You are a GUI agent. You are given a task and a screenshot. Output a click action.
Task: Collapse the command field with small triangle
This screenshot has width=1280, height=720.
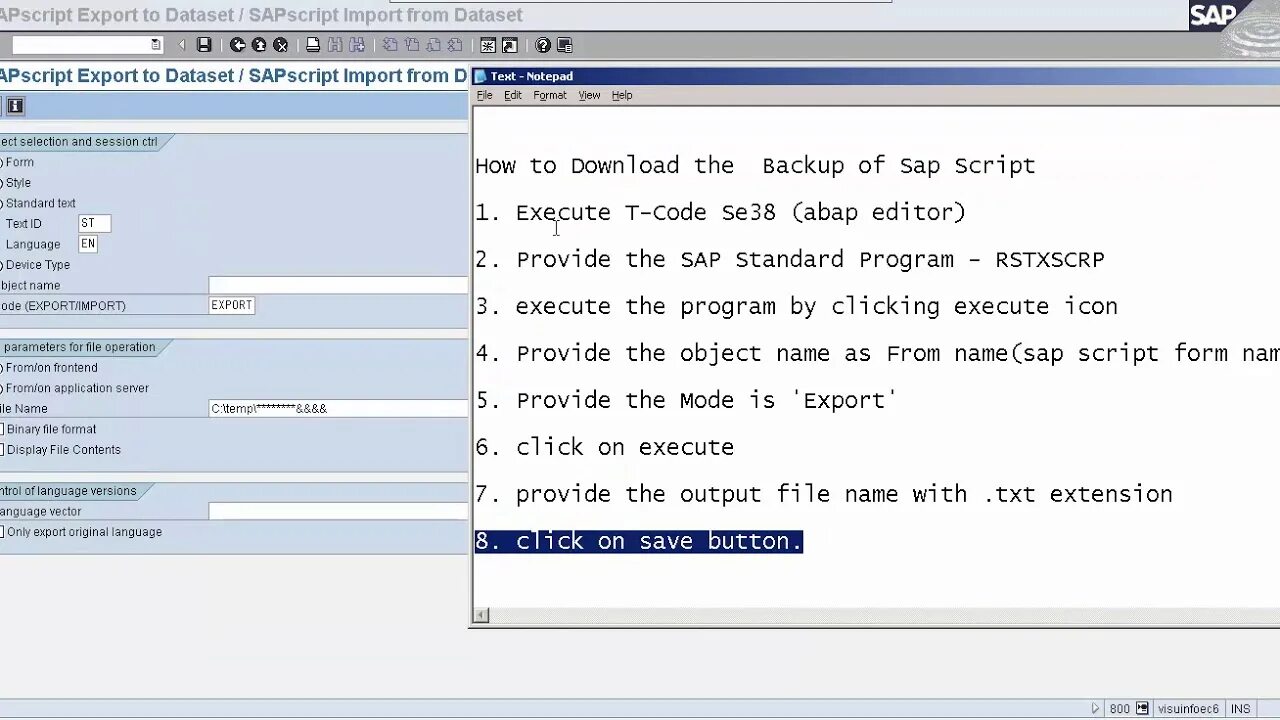coord(181,45)
